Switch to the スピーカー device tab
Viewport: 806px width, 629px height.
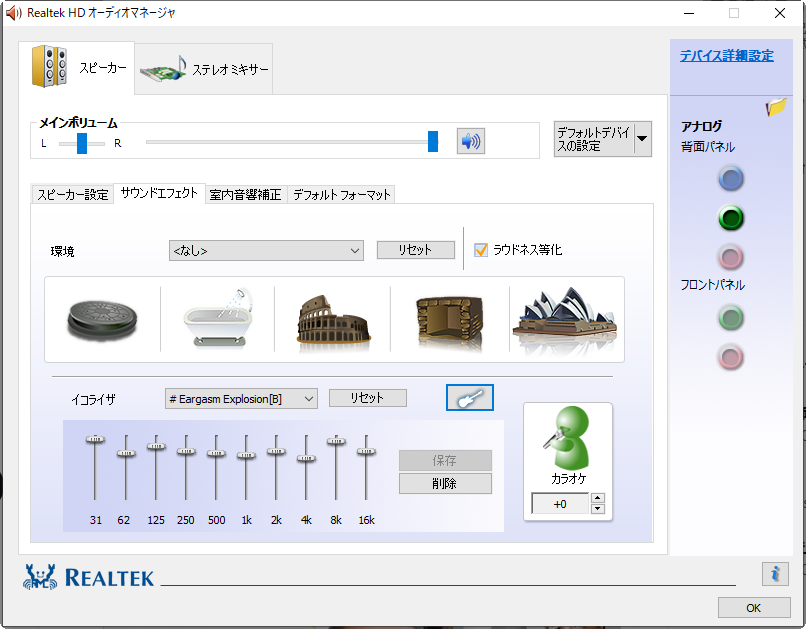click(77, 68)
